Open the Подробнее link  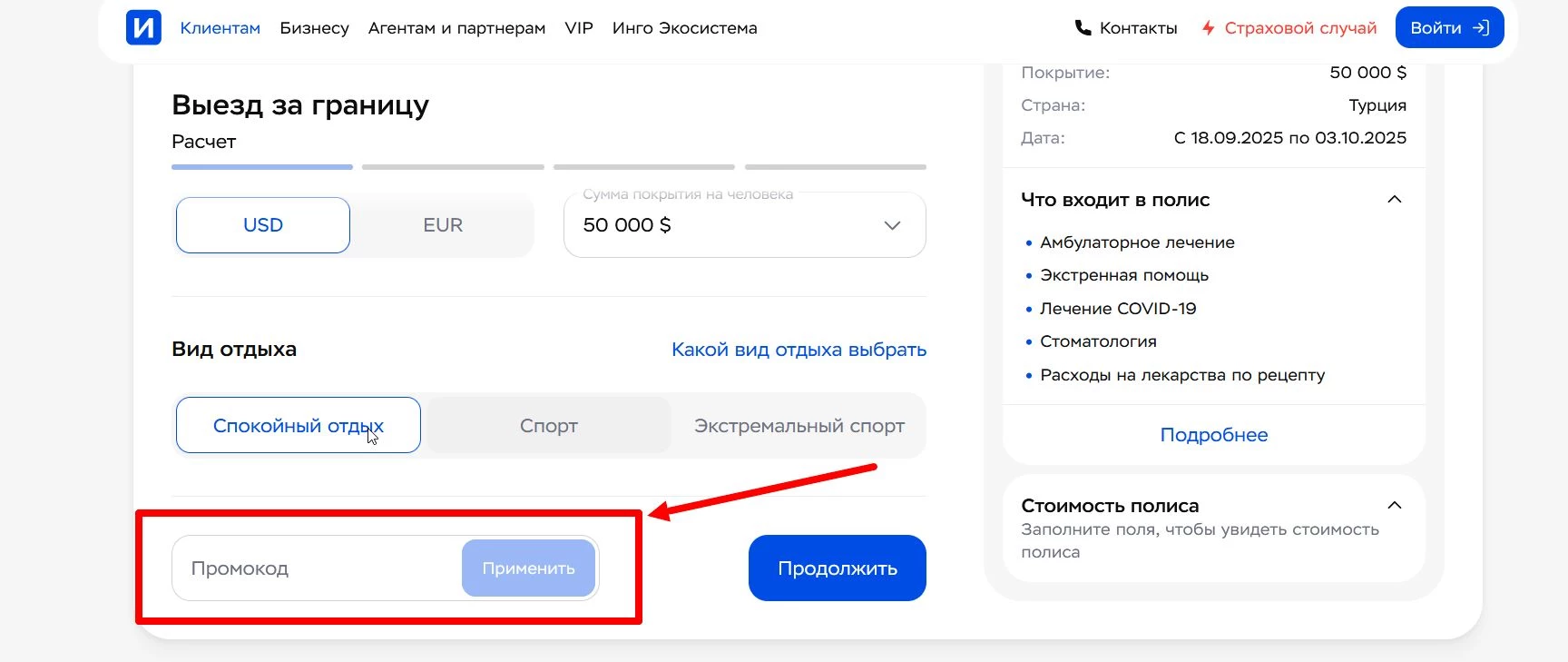coord(1213,434)
